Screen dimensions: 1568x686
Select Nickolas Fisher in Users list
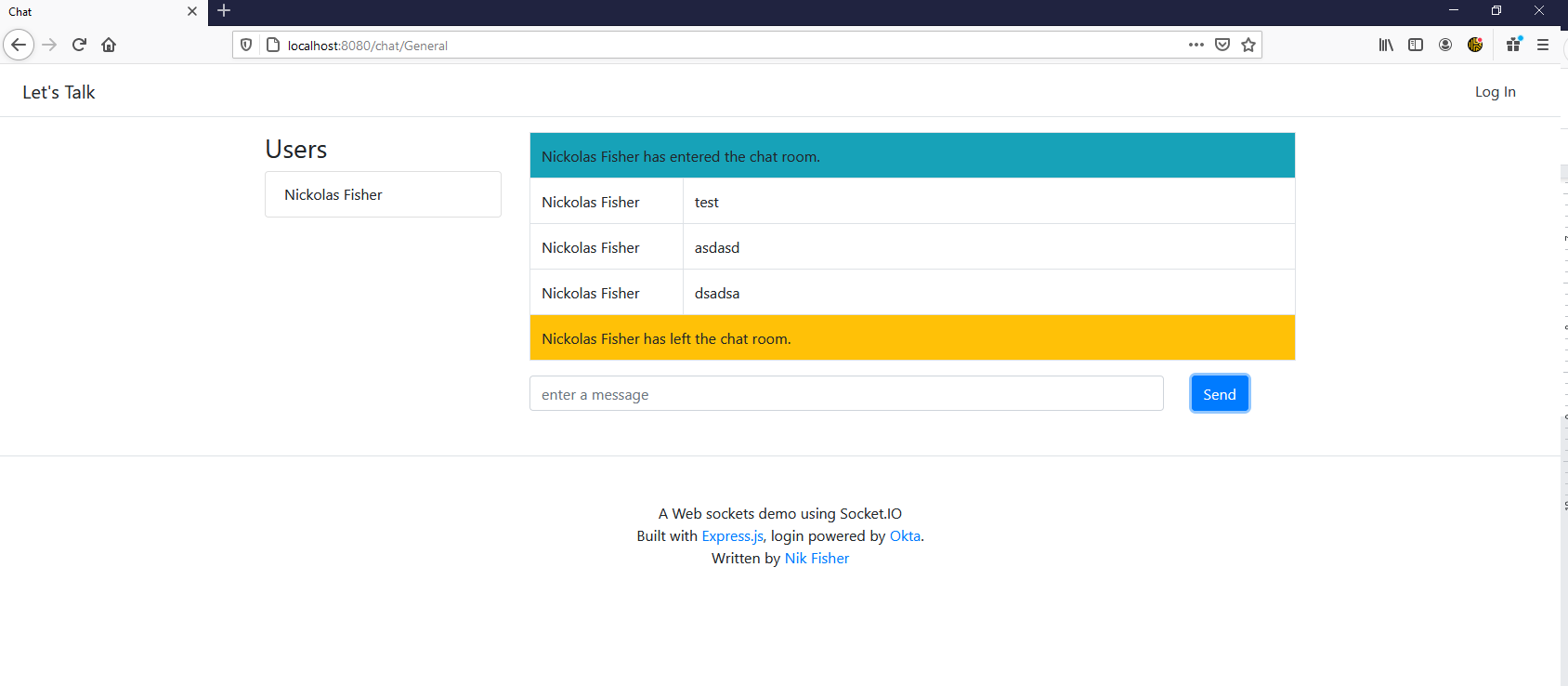tap(383, 195)
